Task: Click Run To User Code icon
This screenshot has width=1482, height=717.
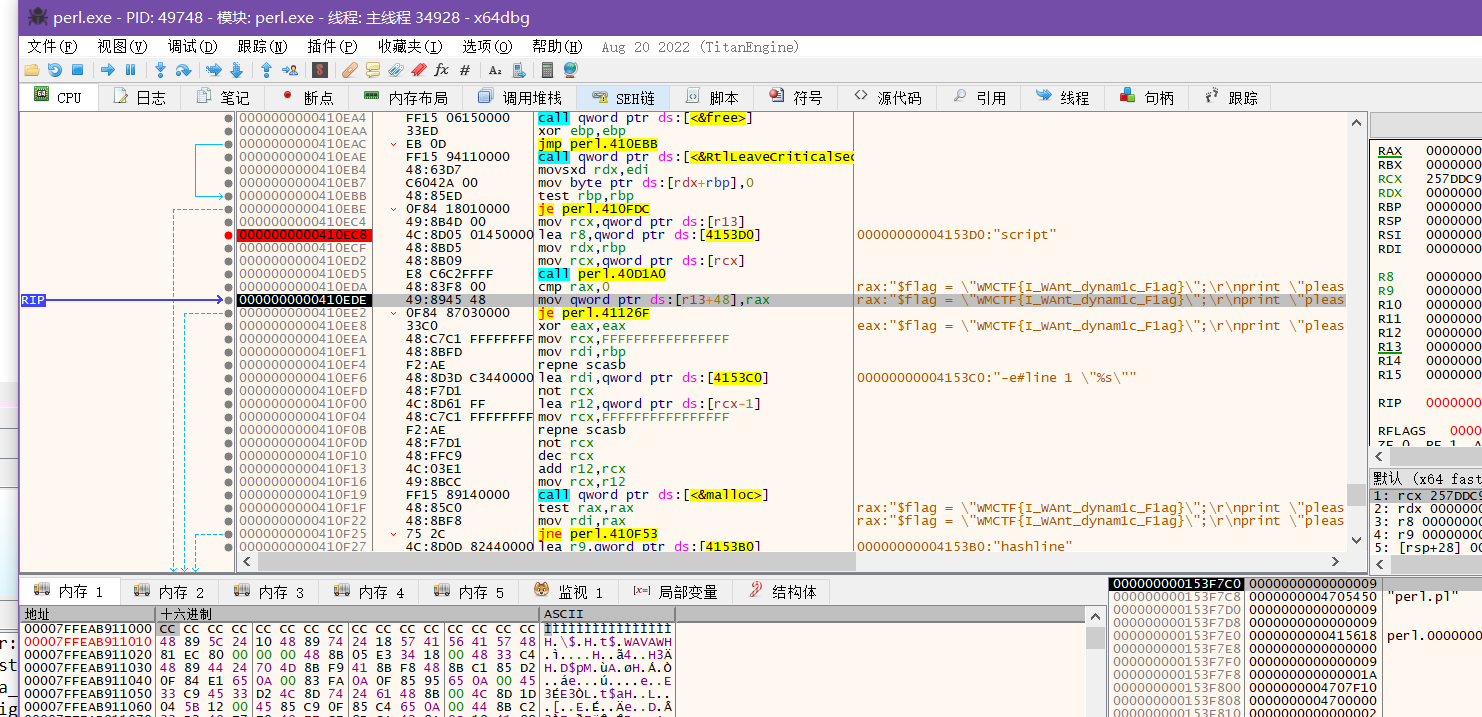Action: (290, 70)
